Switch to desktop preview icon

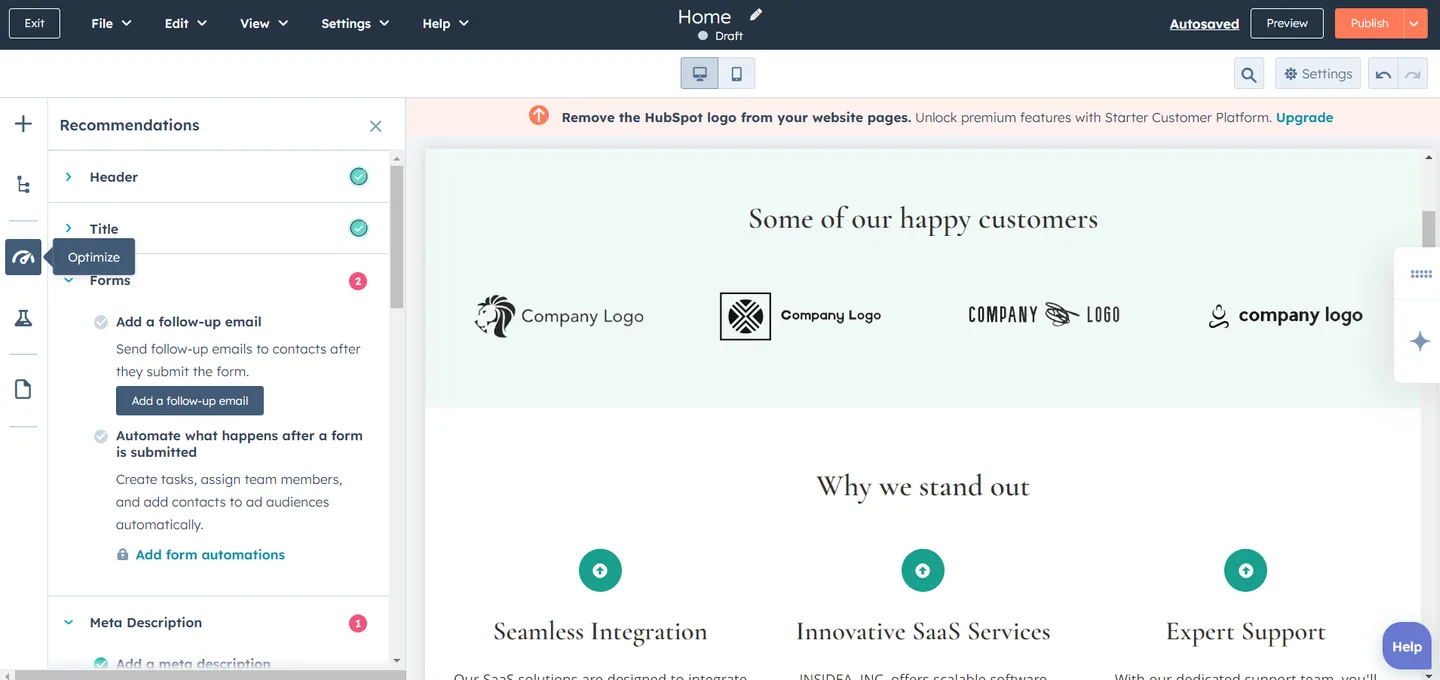coord(700,74)
